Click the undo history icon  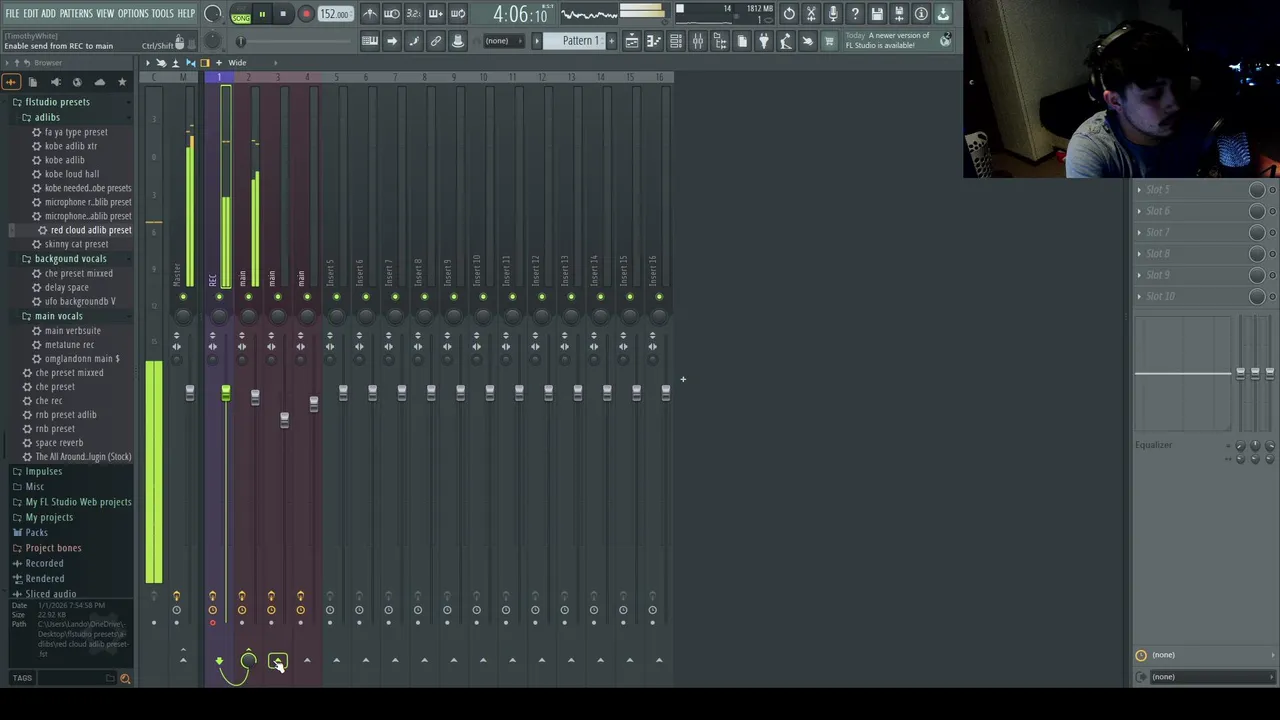point(789,14)
